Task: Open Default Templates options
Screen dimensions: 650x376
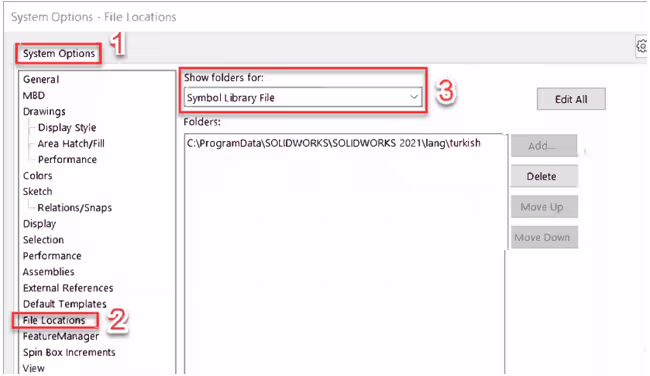Action: pyautogui.click(x=65, y=304)
